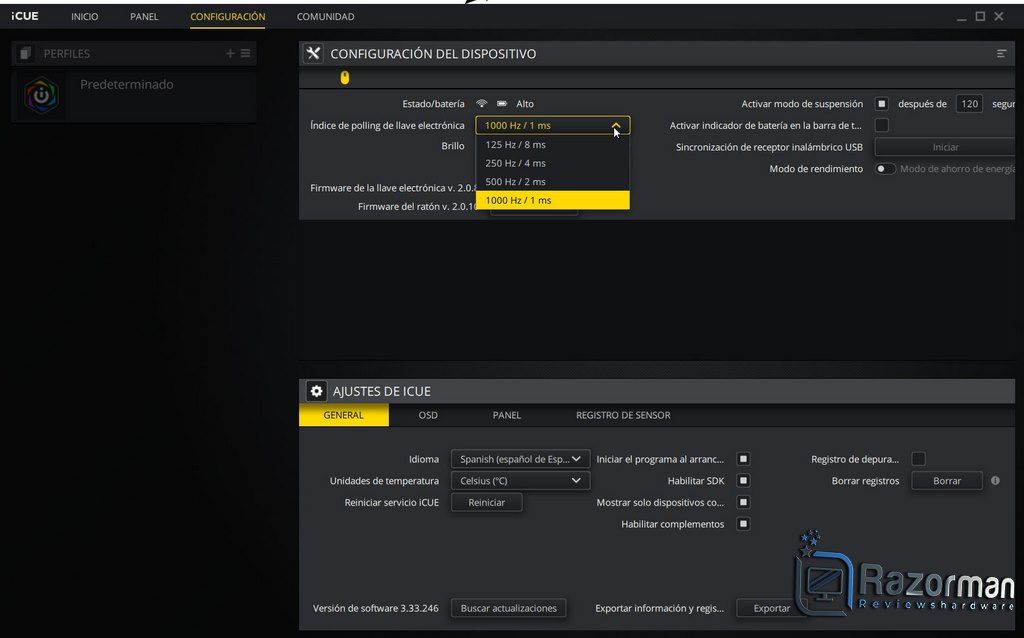The width and height of the screenshot is (1024, 638).
Task: Open the Unidades de temperatura dropdown
Action: 520,481
